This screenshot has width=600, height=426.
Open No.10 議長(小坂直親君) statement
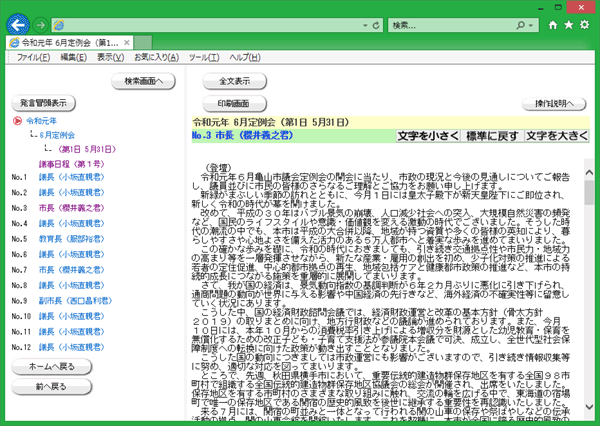click(x=72, y=317)
